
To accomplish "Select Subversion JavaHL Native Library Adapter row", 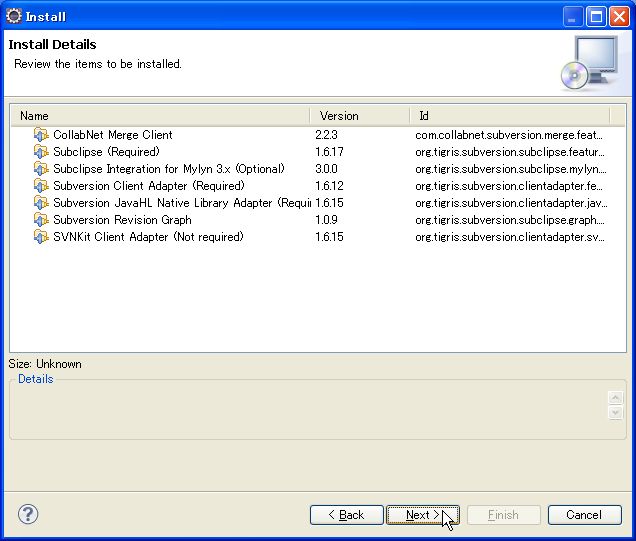I will coord(318,203).
